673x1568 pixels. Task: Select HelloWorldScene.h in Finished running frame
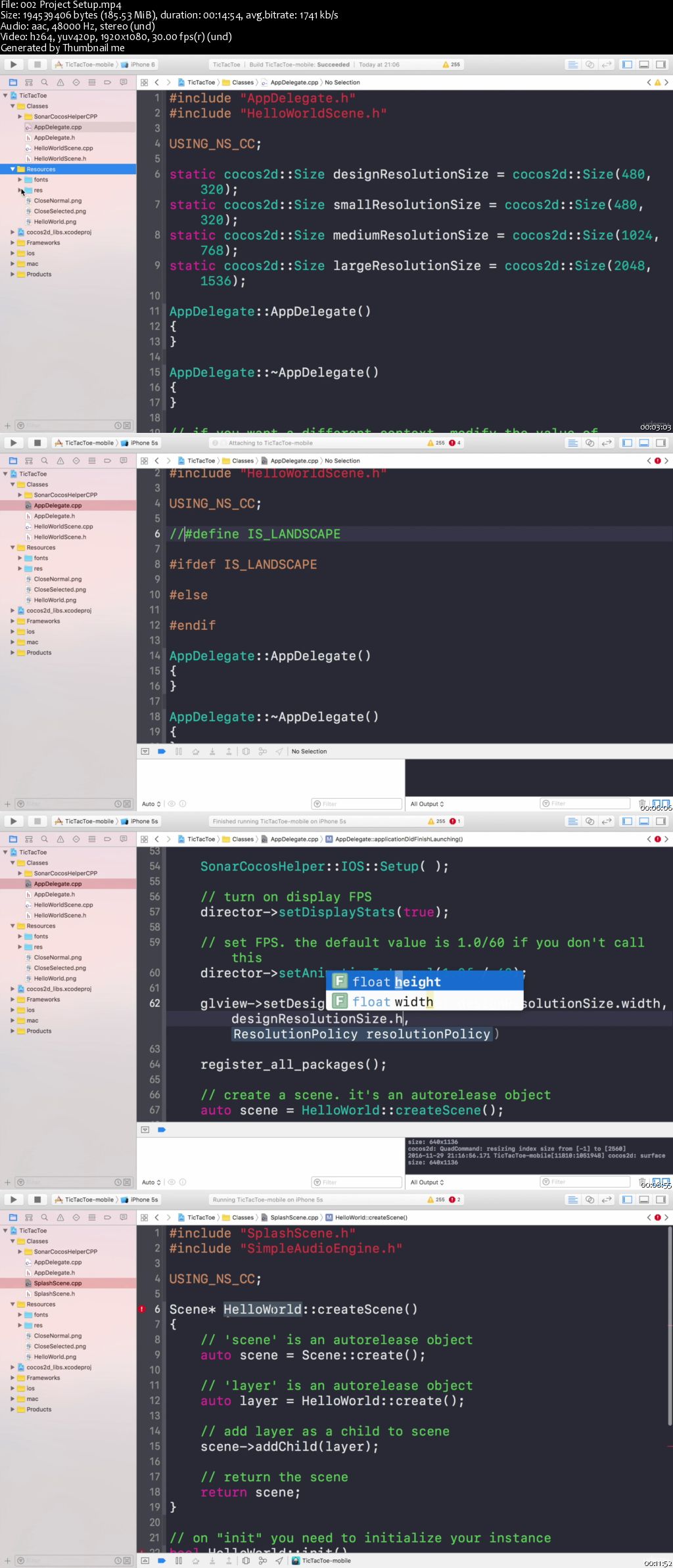coord(60,915)
